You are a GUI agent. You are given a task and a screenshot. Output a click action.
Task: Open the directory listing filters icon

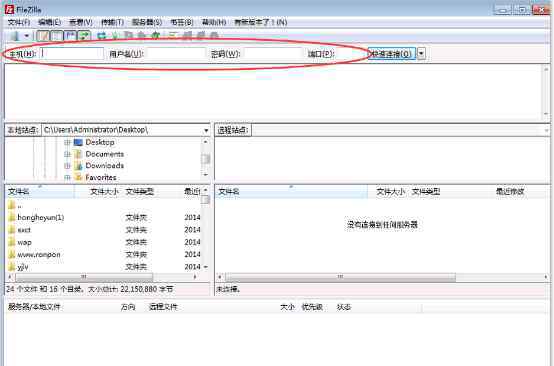pos(173,36)
